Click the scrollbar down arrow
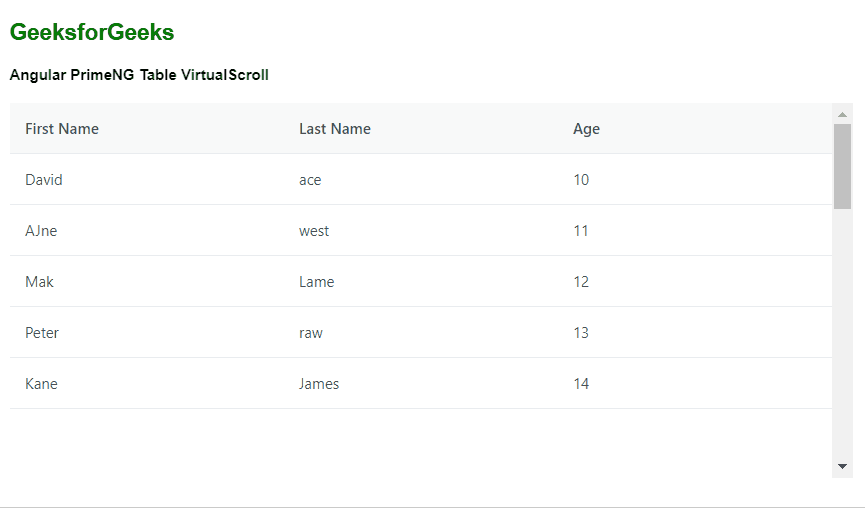The image size is (865, 508). 842,466
